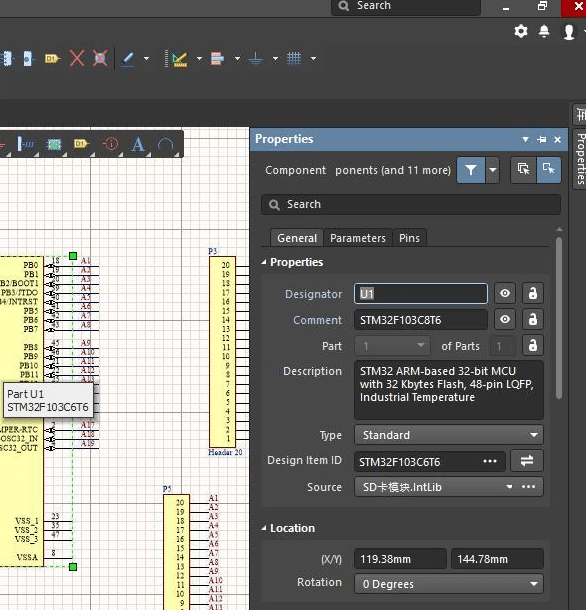Click Source ellipsis browse button
This screenshot has width=586, height=610.
[x=528, y=487]
